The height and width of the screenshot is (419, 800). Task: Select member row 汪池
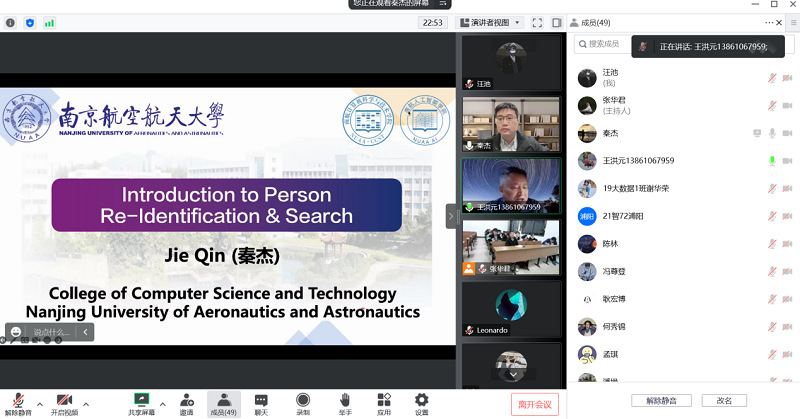tap(683, 78)
